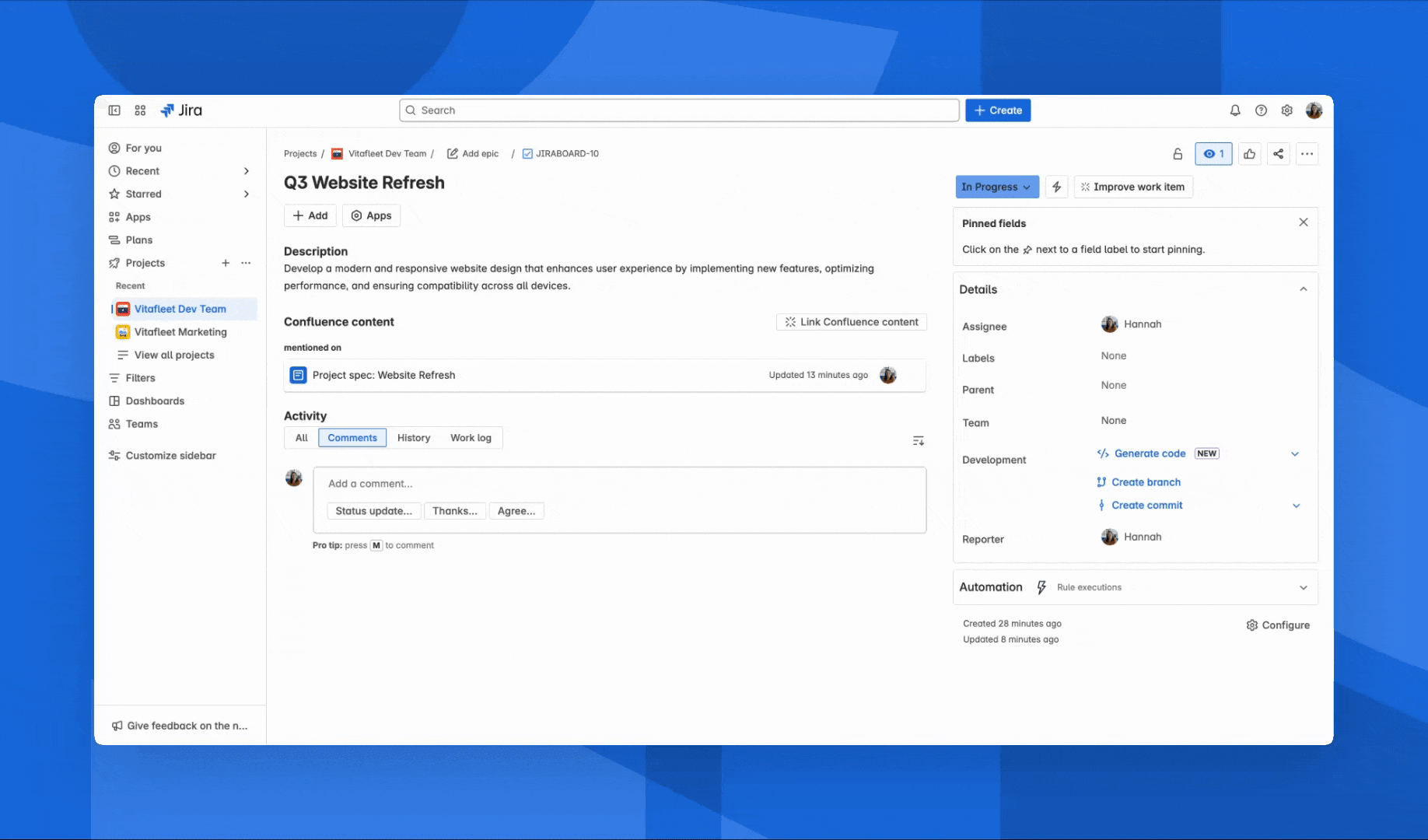
Task: Switch to the History tab
Action: [x=413, y=438]
